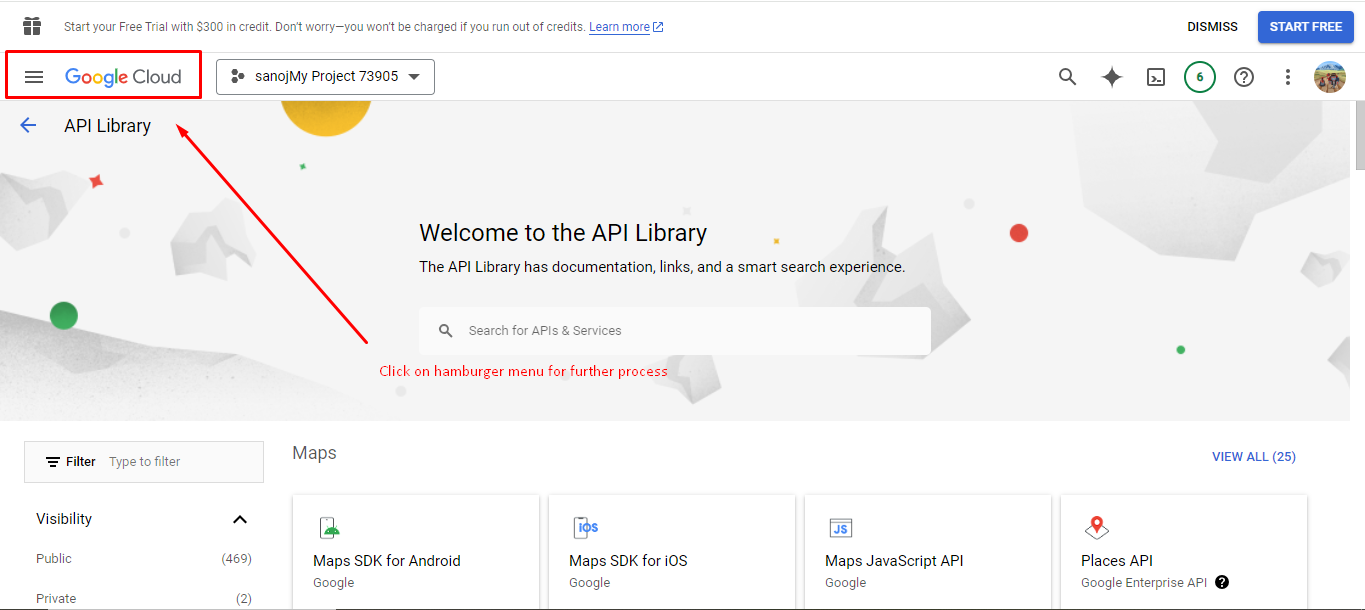Activate Cloud Shell terminal icon
1365x610 pixels.
[x=1155, y=77]
